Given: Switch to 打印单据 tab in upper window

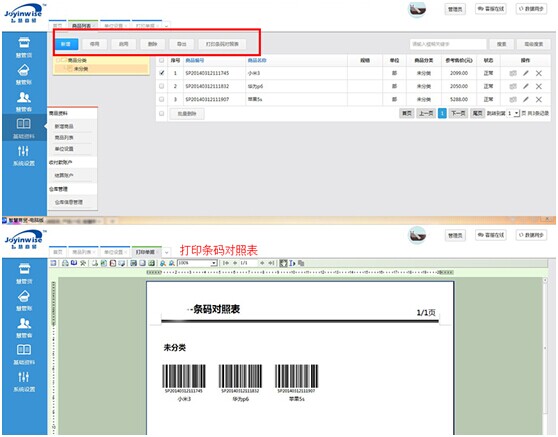Looking at the screenshot, I should [147, 26].
